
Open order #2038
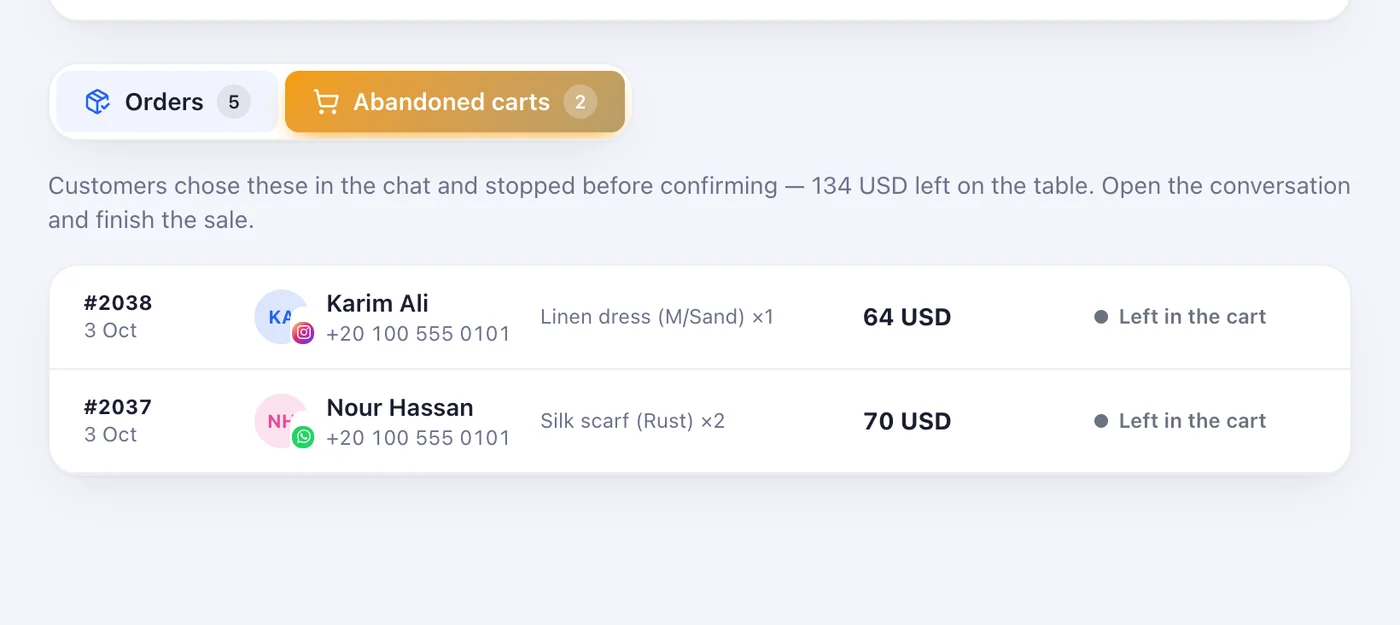[x=118, y=303]
